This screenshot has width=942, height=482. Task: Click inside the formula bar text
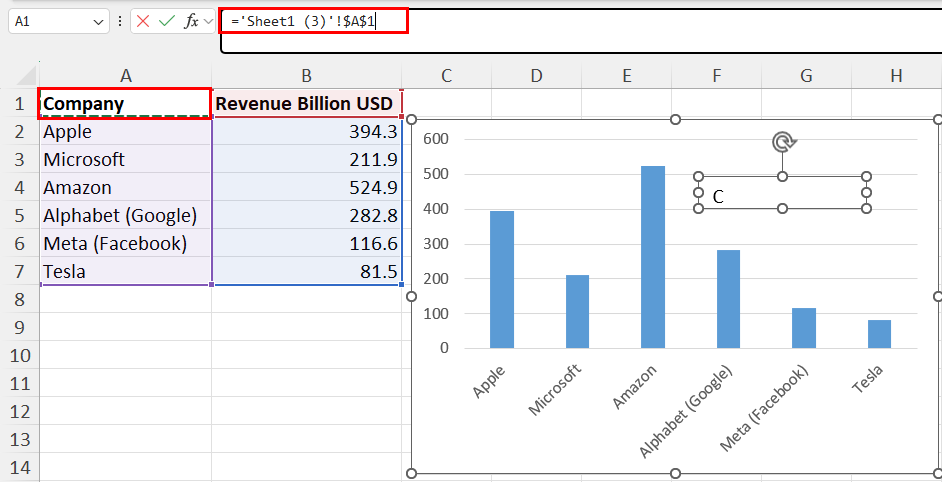(x=303, y=22)
